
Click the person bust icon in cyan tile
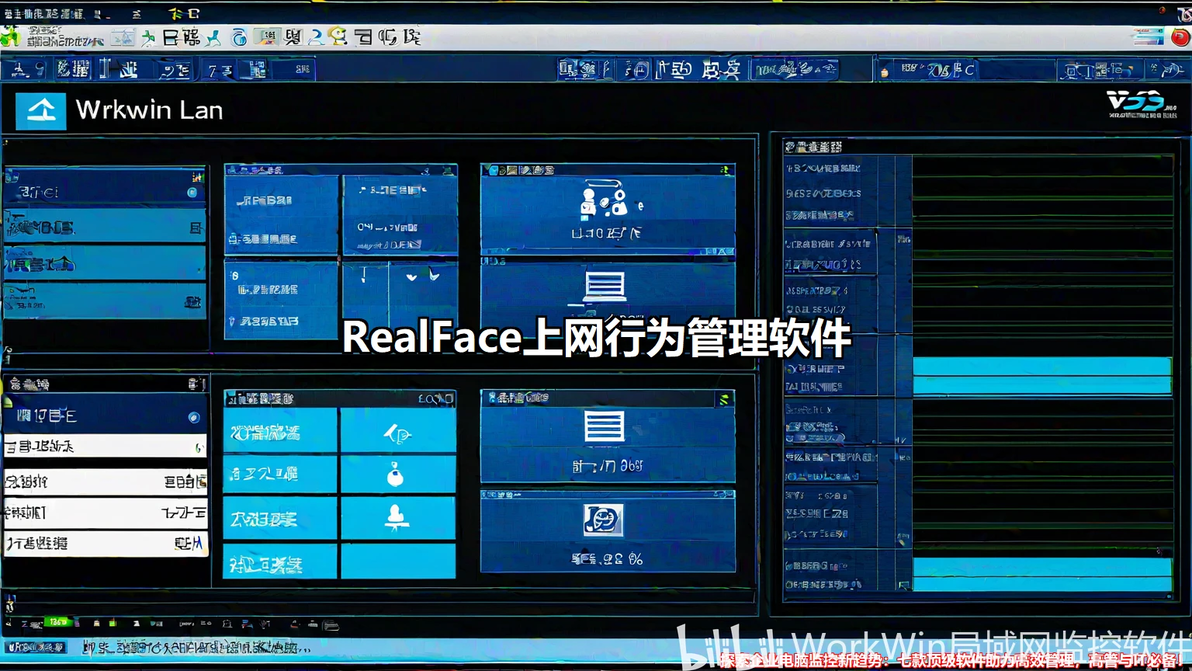pyautogui.click(x=396, y=517)
